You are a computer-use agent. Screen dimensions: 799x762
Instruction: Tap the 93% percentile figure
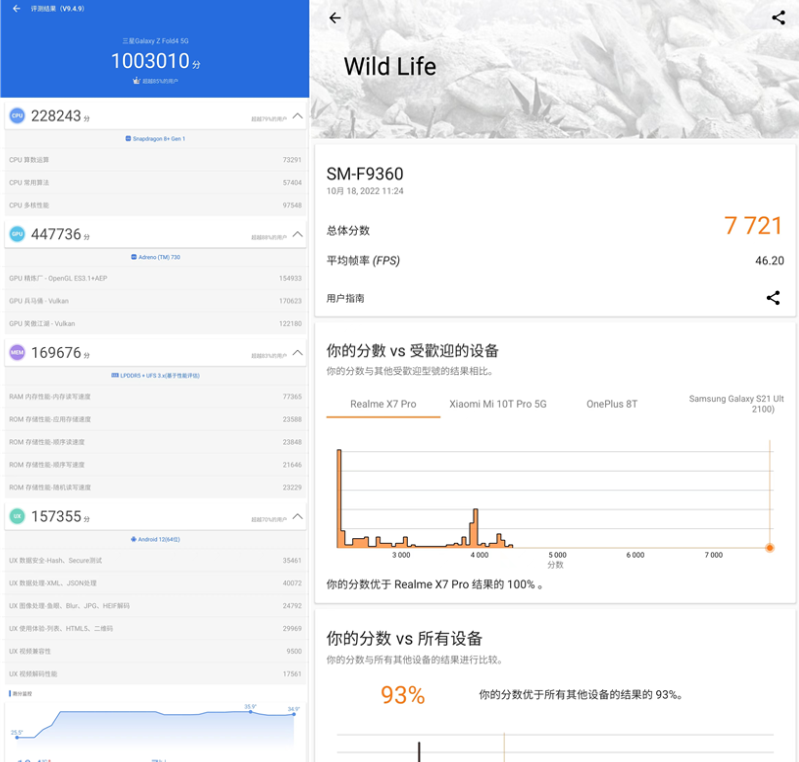[x=403, y=695]
